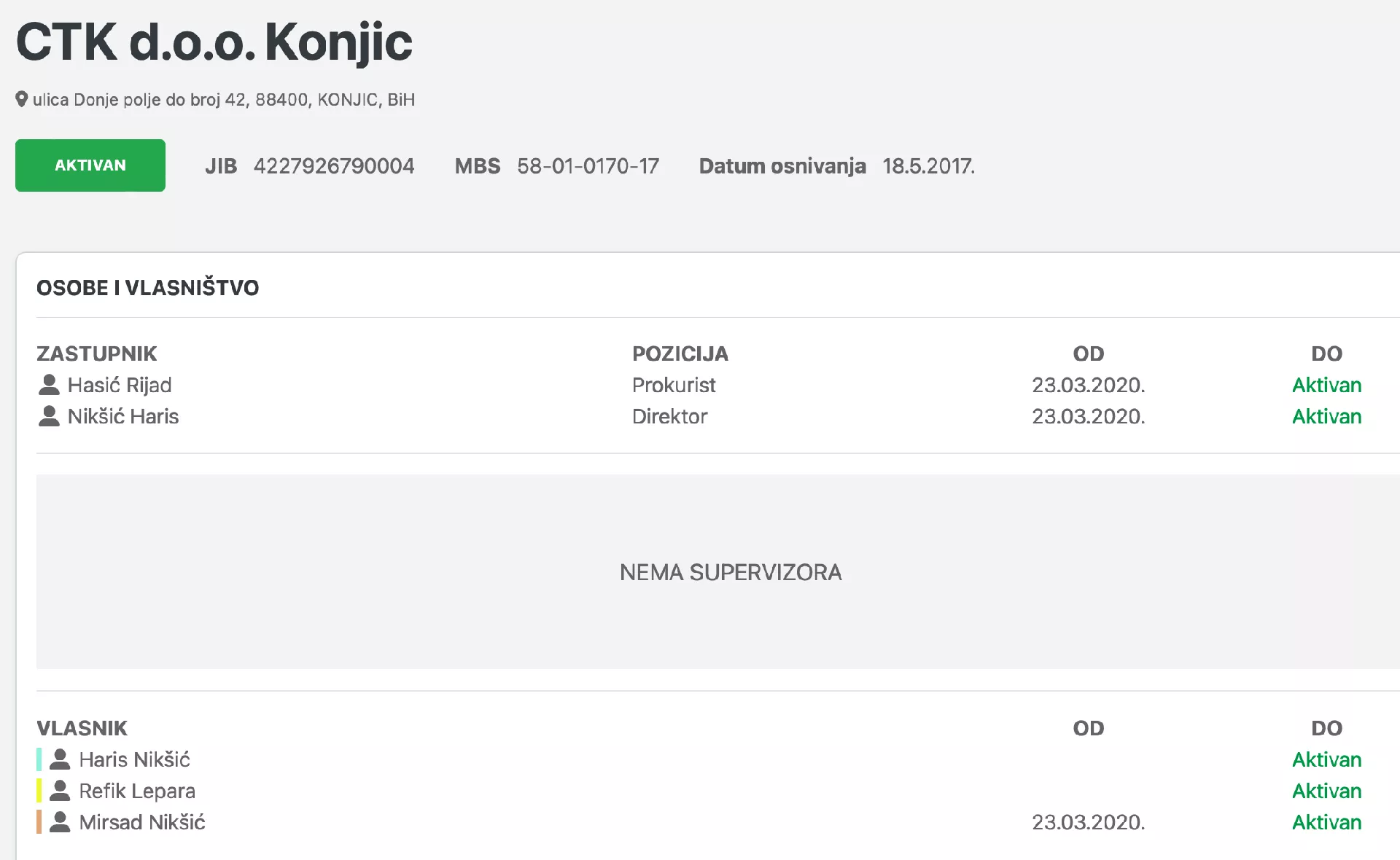The width and height of the screenshot is (1400, 860).
Task: Open representative Hasić Rijad's profile link
Action: [120, 385]
